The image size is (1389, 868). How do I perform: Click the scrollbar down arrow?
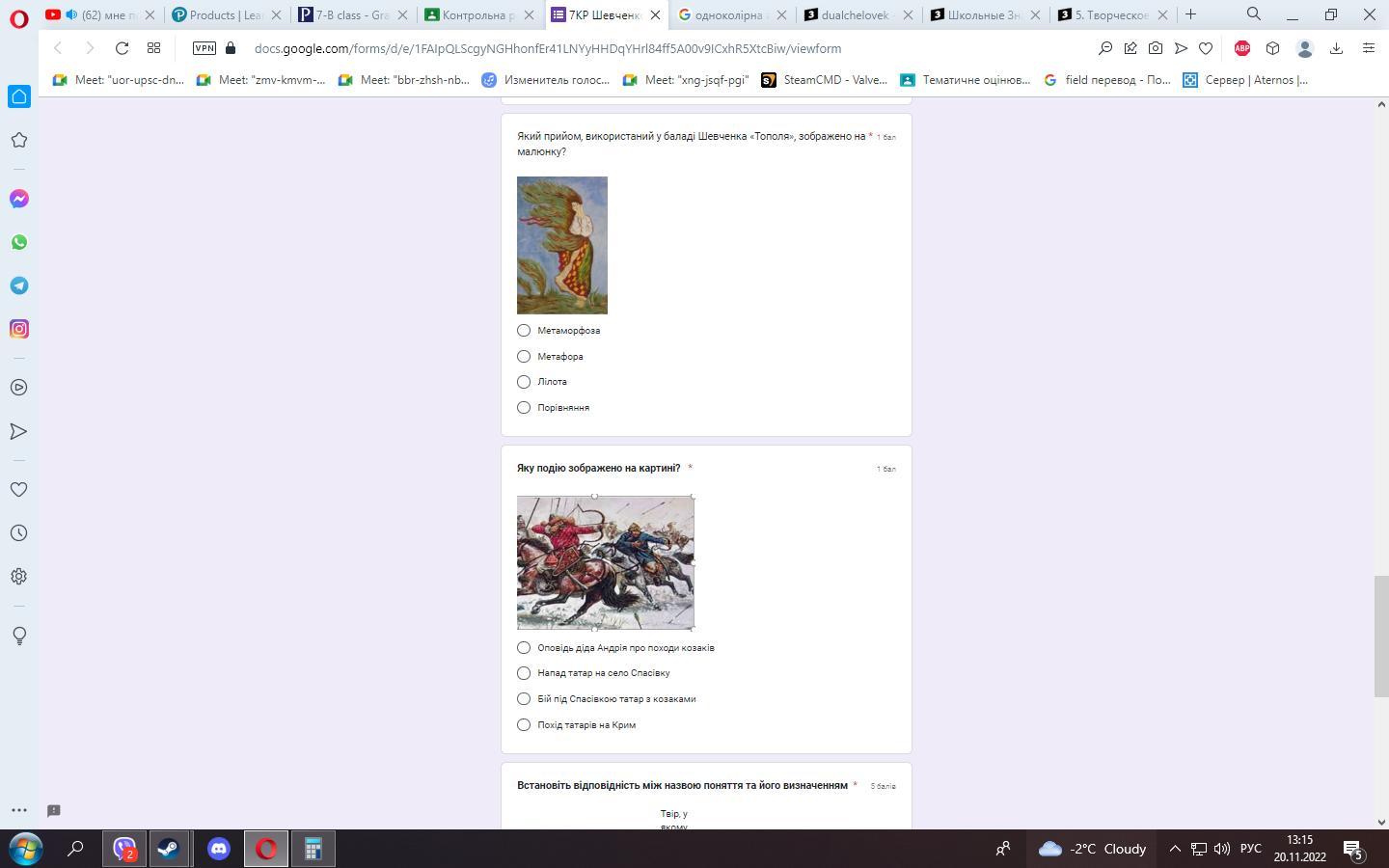pos(1381,822)
